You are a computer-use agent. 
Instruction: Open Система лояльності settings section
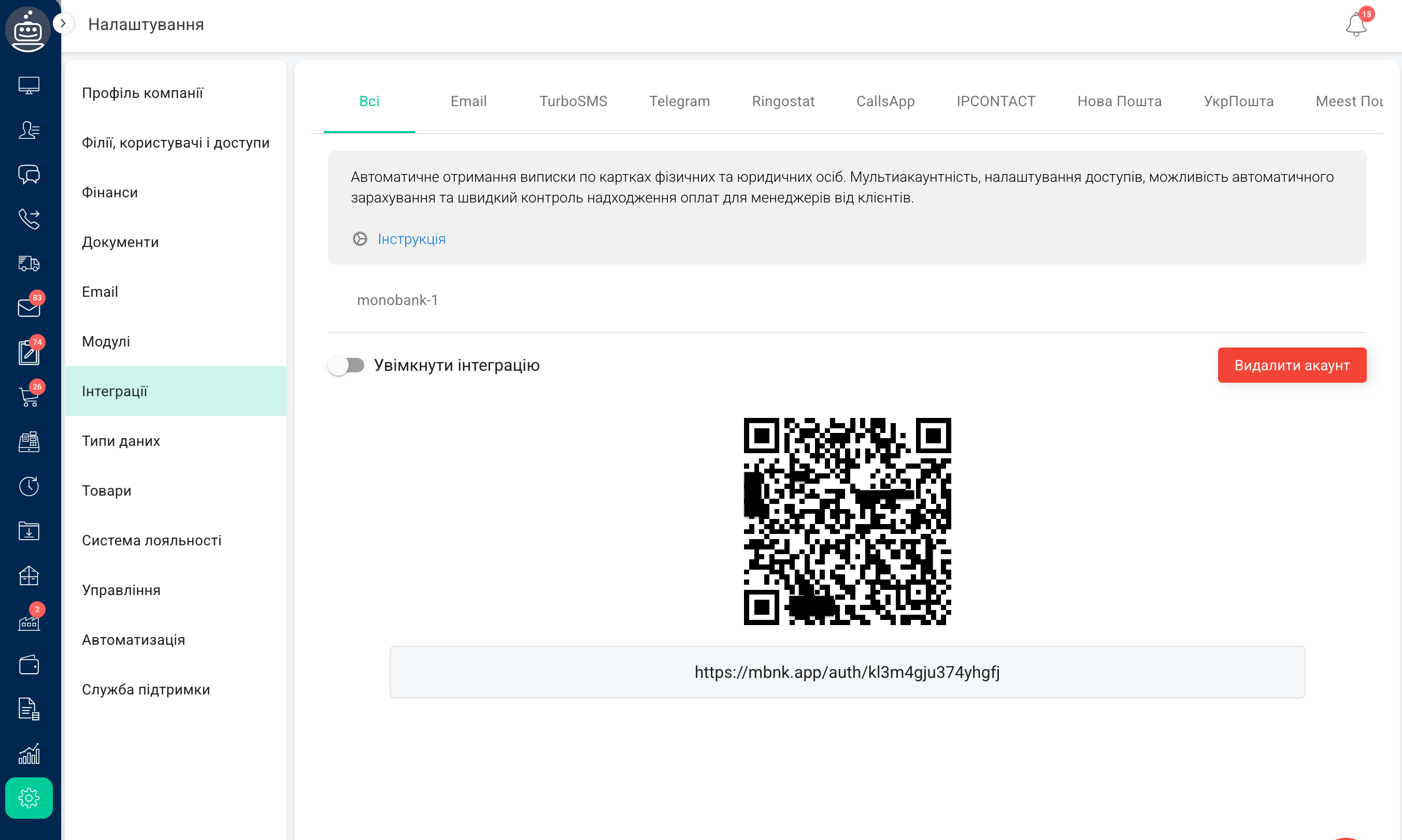coord(176,541)
